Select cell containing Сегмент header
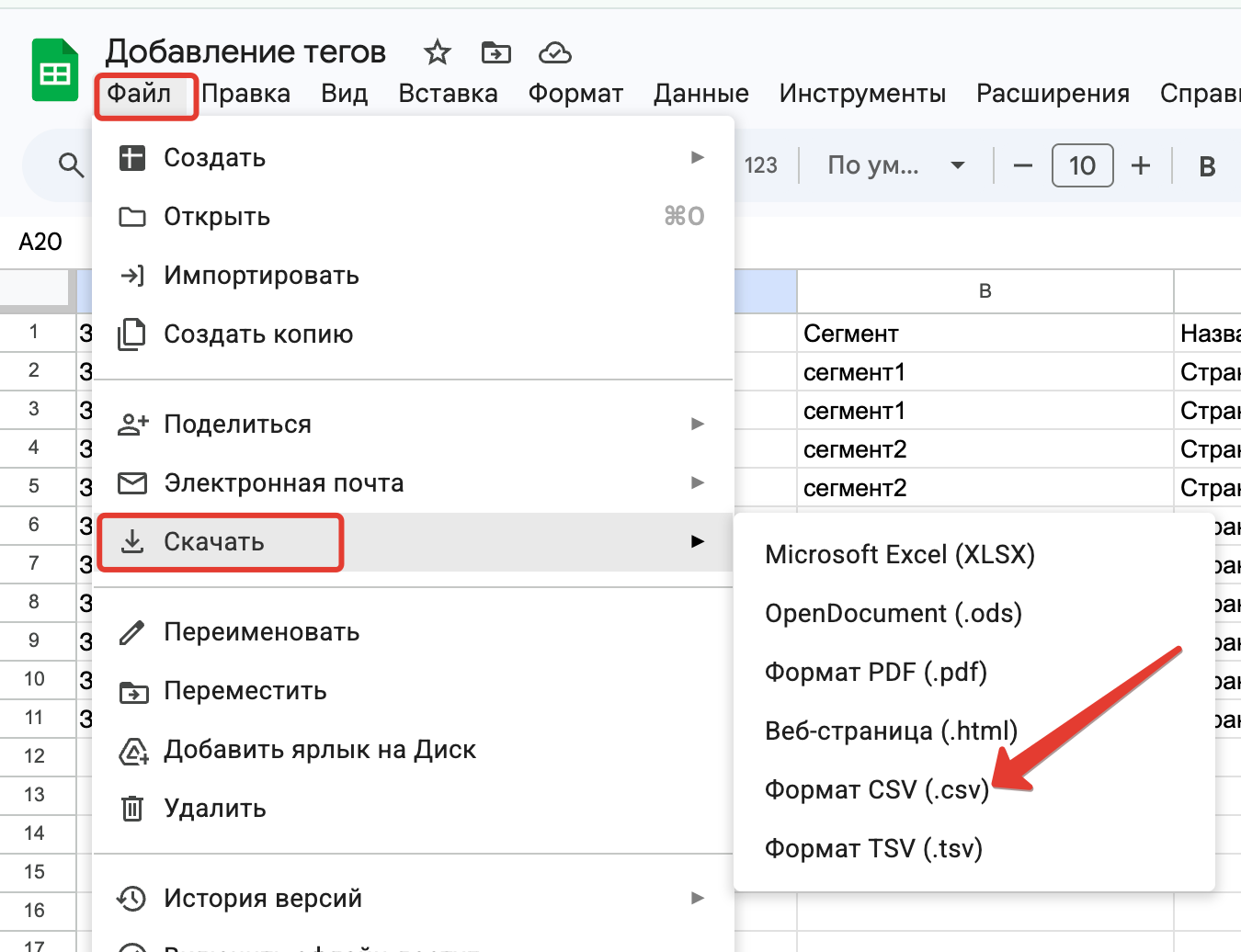 point(984,334)
